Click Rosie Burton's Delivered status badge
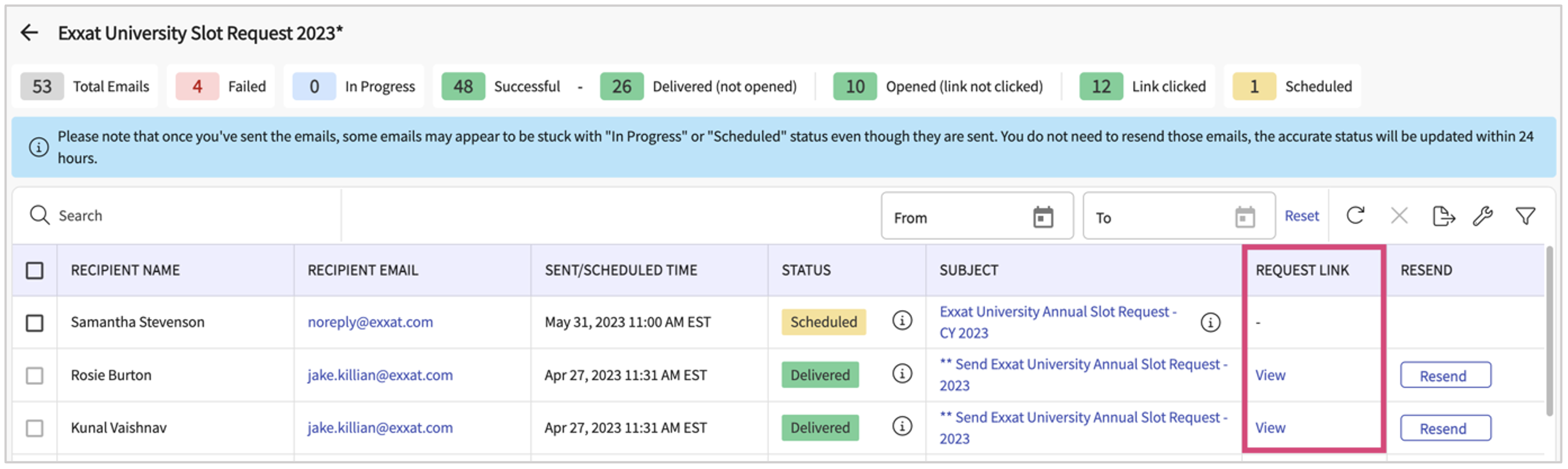Screen dimensions: 1568x469 point(820,376)
